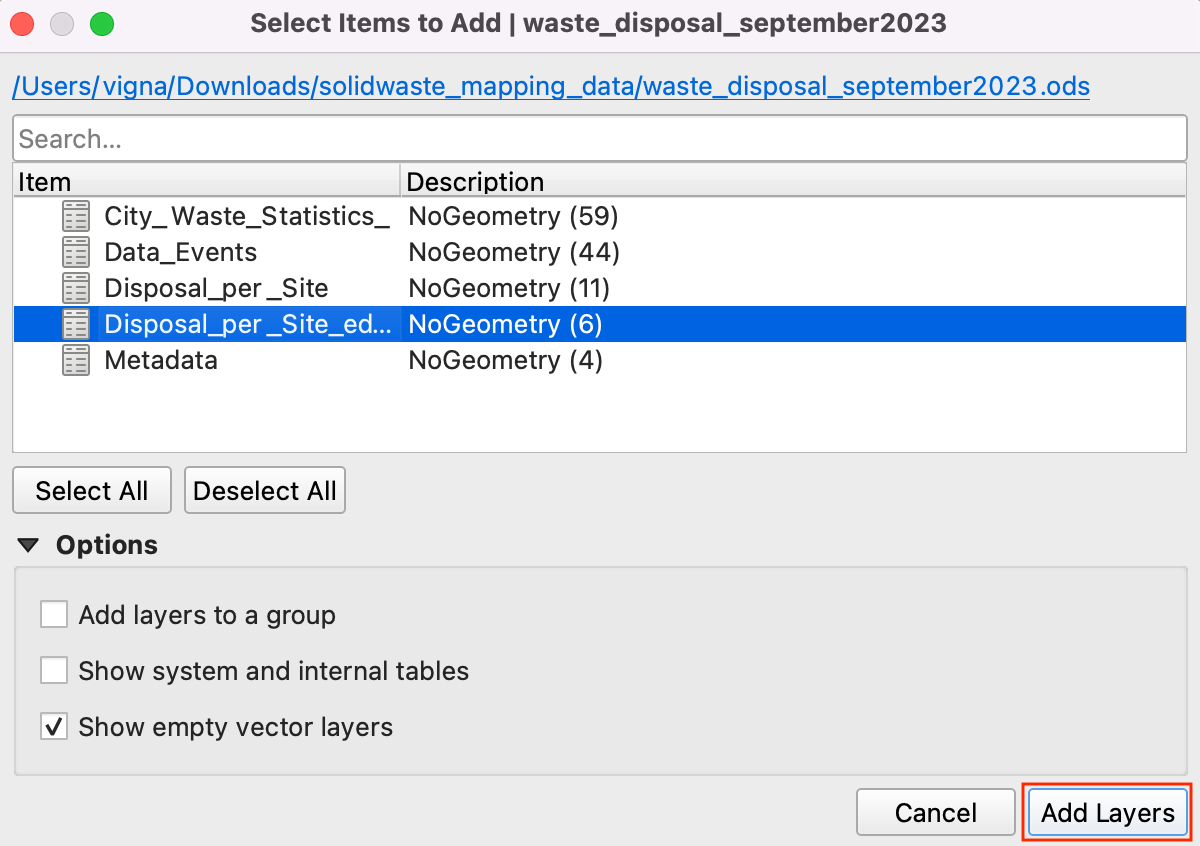Screen dimensions: 1200x846
Task: Click the Metadata table icon
Action: click(76, 360)
